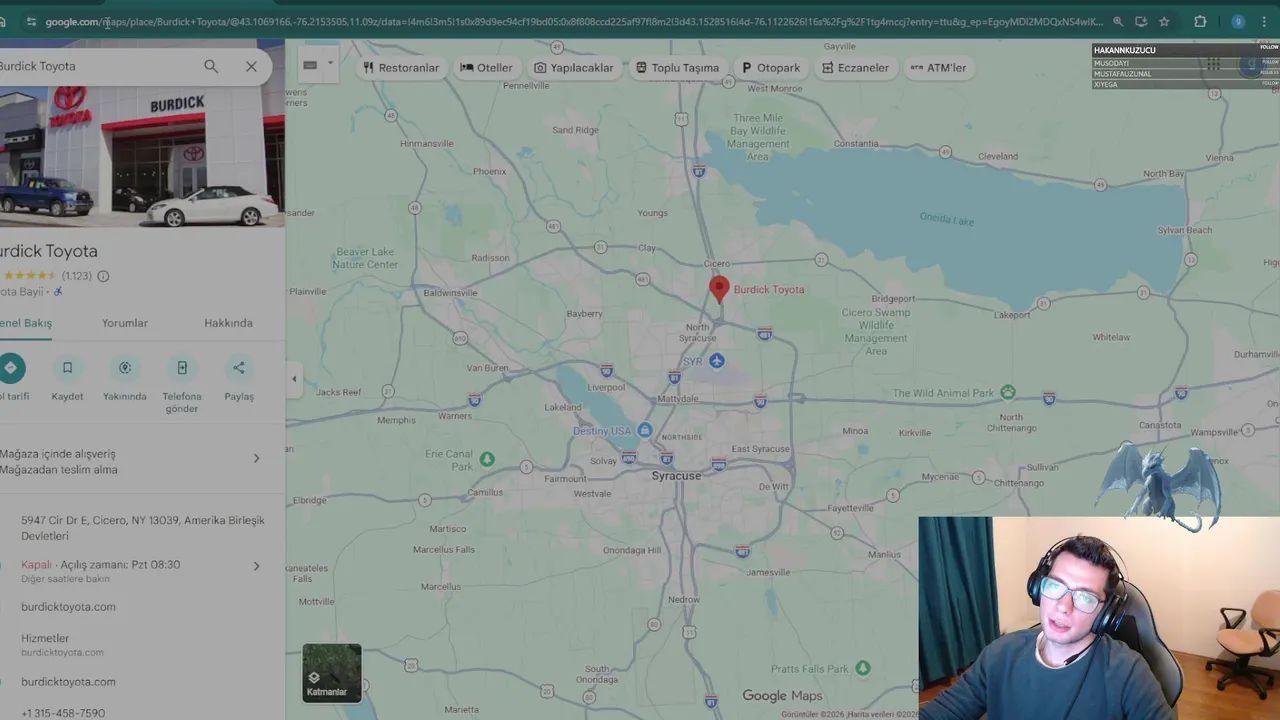This screenshot has height=720, width=1280.
Task: Click the browser address bar URL
Action: pyautogui.click(x=574, y=21)
